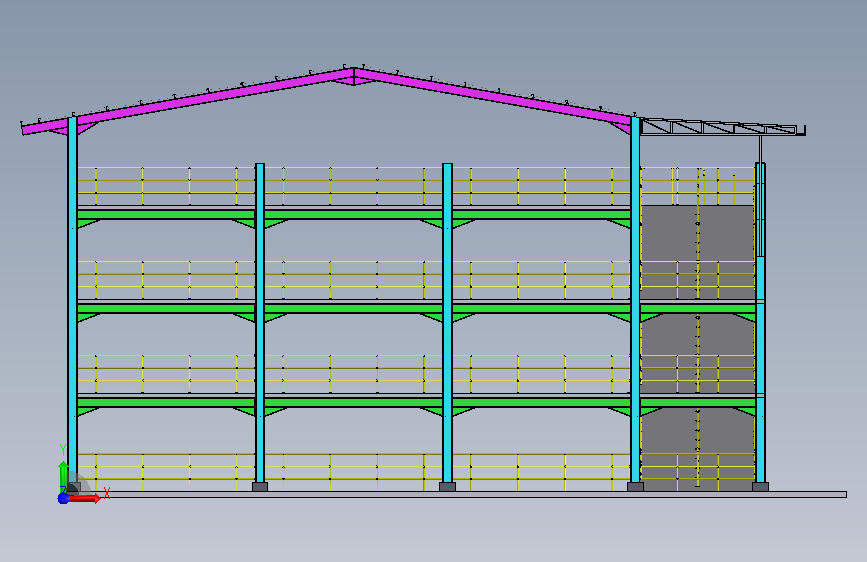Select the second cyan column from the left
The image size is (867, 562).
coord(260,323)
